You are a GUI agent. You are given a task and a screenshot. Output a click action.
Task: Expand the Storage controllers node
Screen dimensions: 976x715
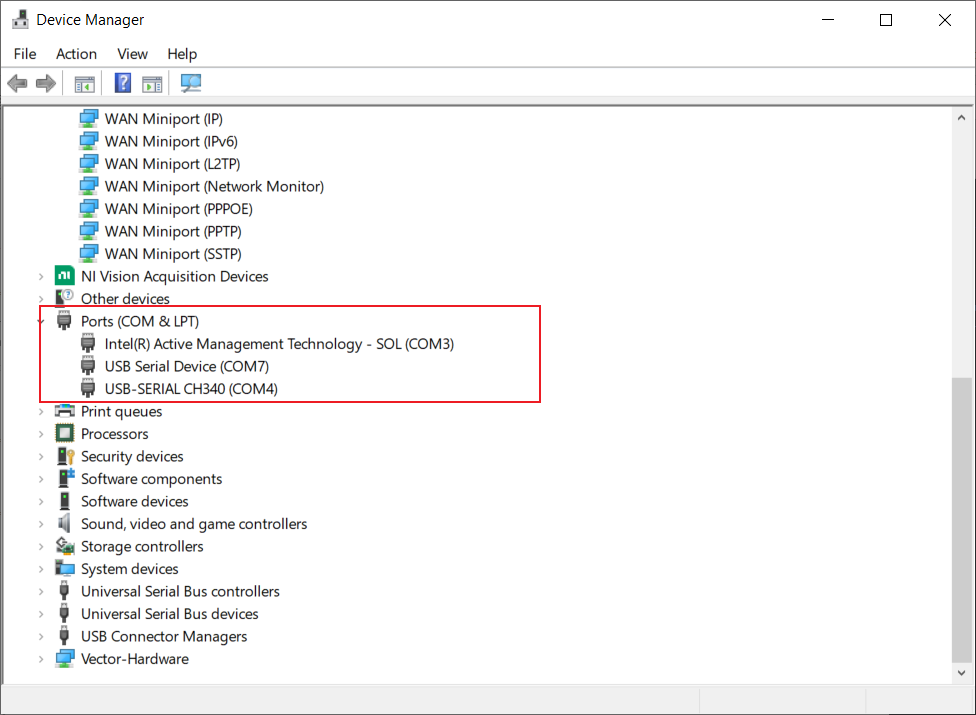(x=41, y=546)
